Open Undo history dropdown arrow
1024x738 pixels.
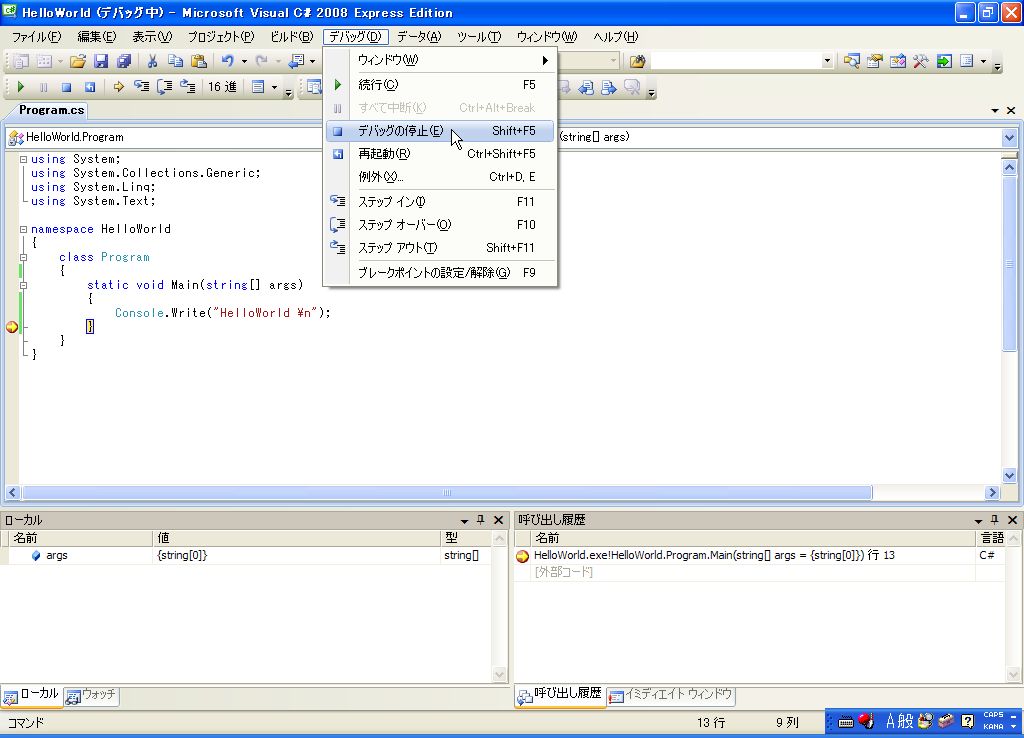coord(244,61)
